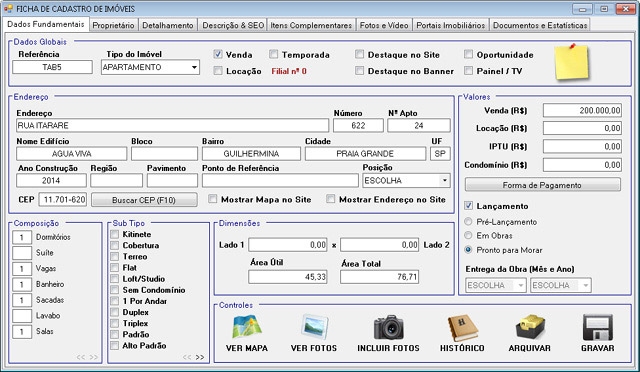Open the Portais Imobiliários tab
This screenshot has height=372, width=640.
coord(451,25)
